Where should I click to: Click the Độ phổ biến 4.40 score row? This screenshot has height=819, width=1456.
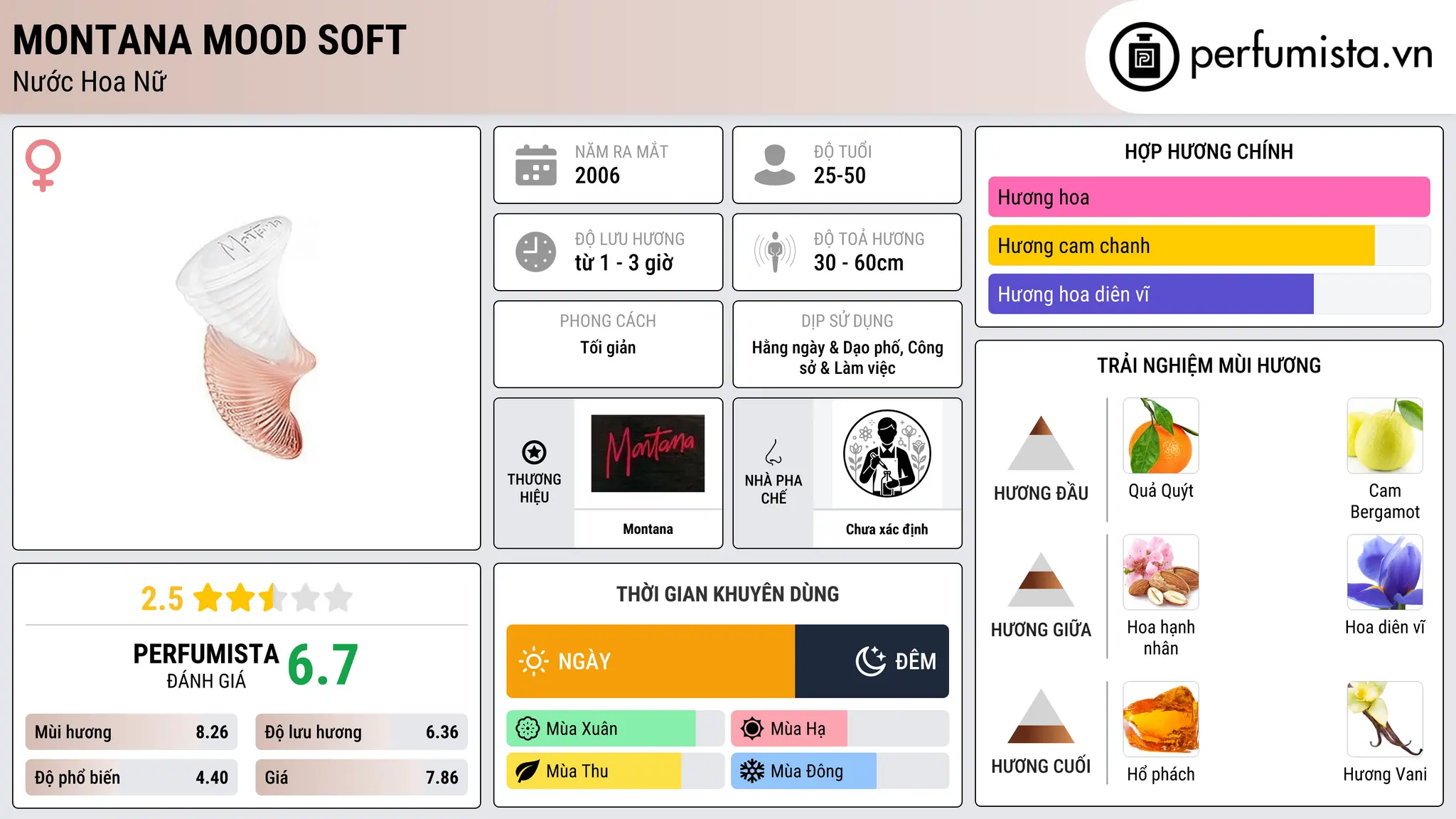tap(132, 778)
